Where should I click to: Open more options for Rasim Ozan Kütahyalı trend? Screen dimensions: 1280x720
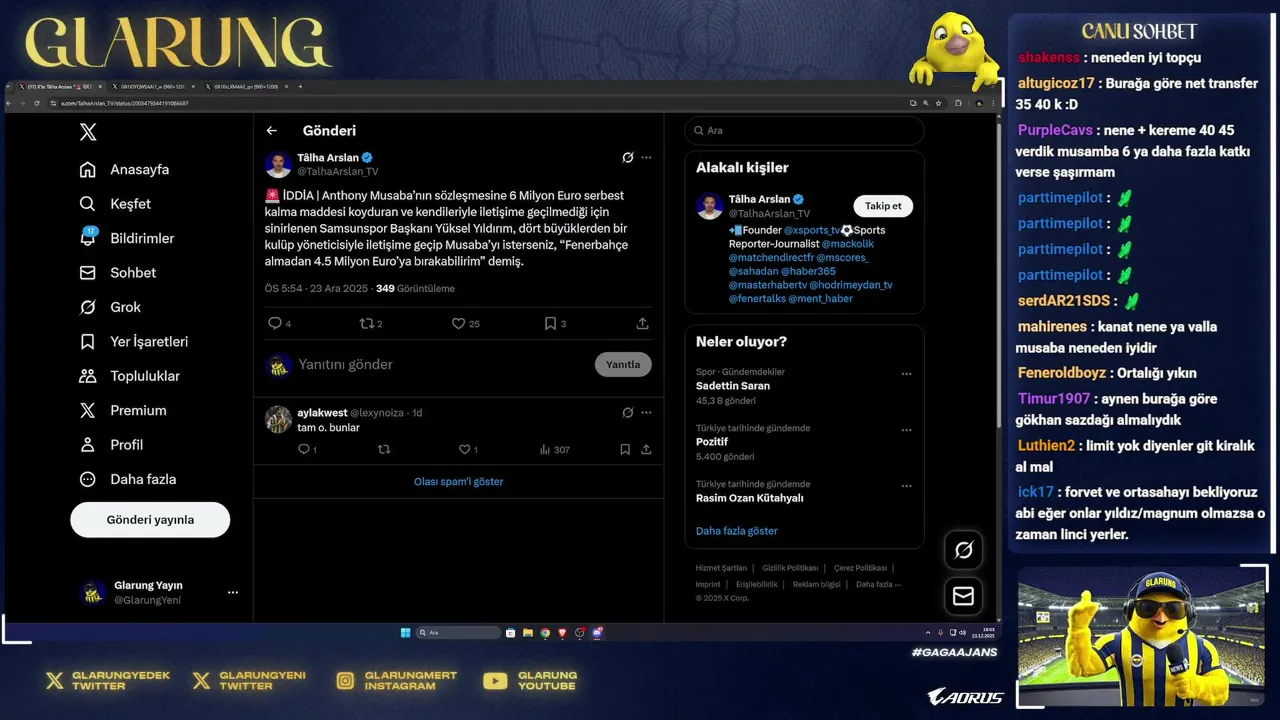(x=906, y=486)
